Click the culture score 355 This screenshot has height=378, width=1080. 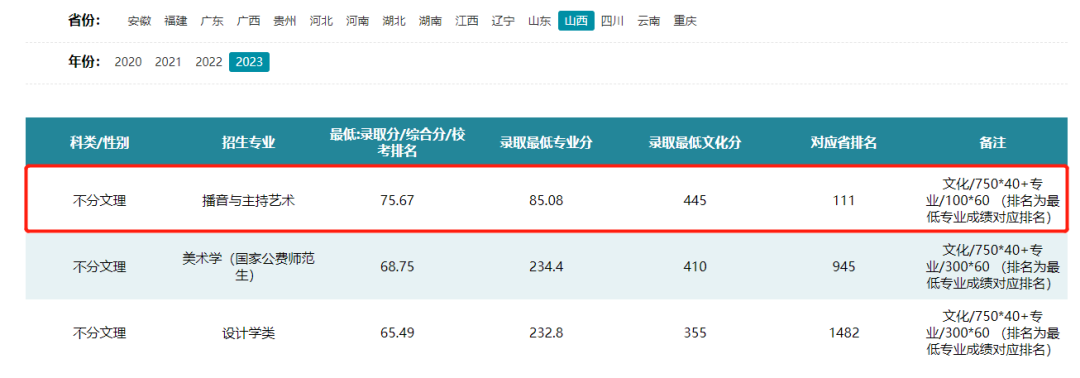695,333
